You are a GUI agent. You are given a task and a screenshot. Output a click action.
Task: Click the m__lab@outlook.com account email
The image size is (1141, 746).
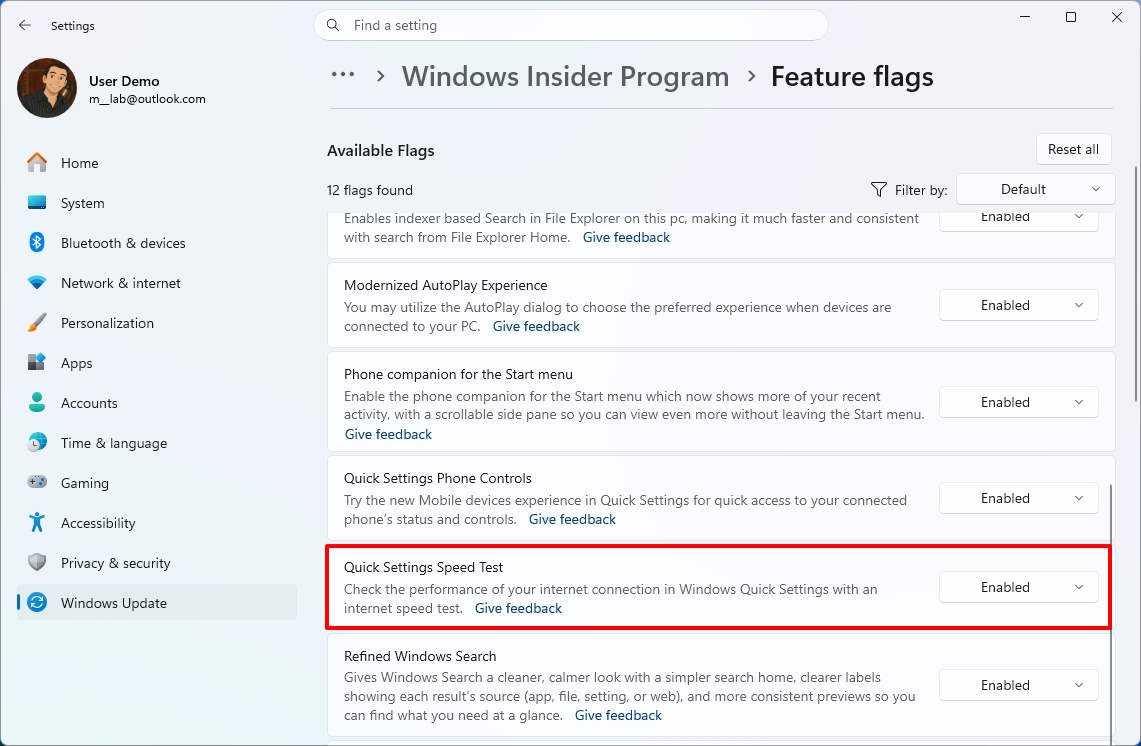(147, 99)
